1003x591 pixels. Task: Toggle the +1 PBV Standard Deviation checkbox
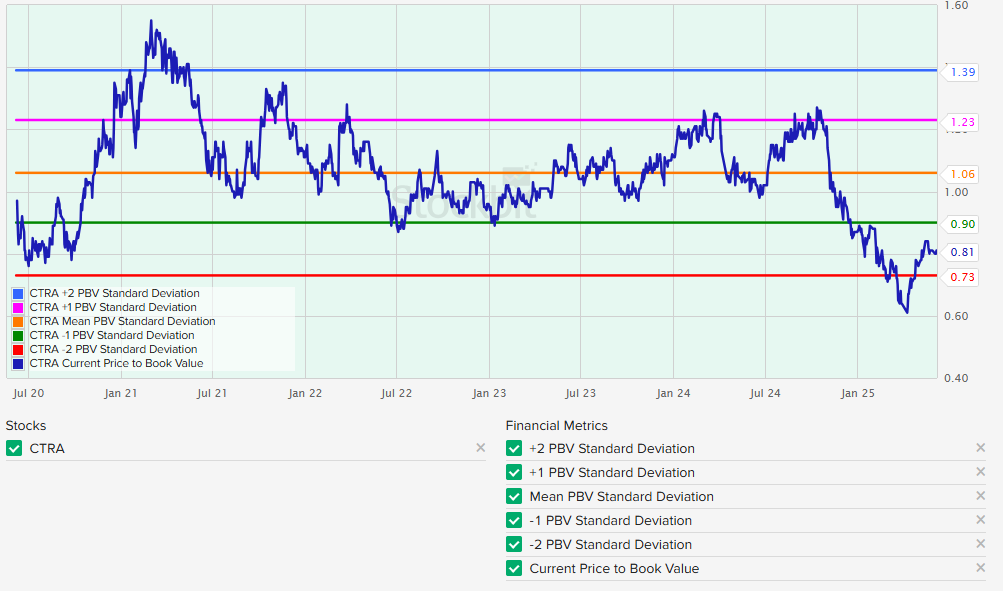514,473
